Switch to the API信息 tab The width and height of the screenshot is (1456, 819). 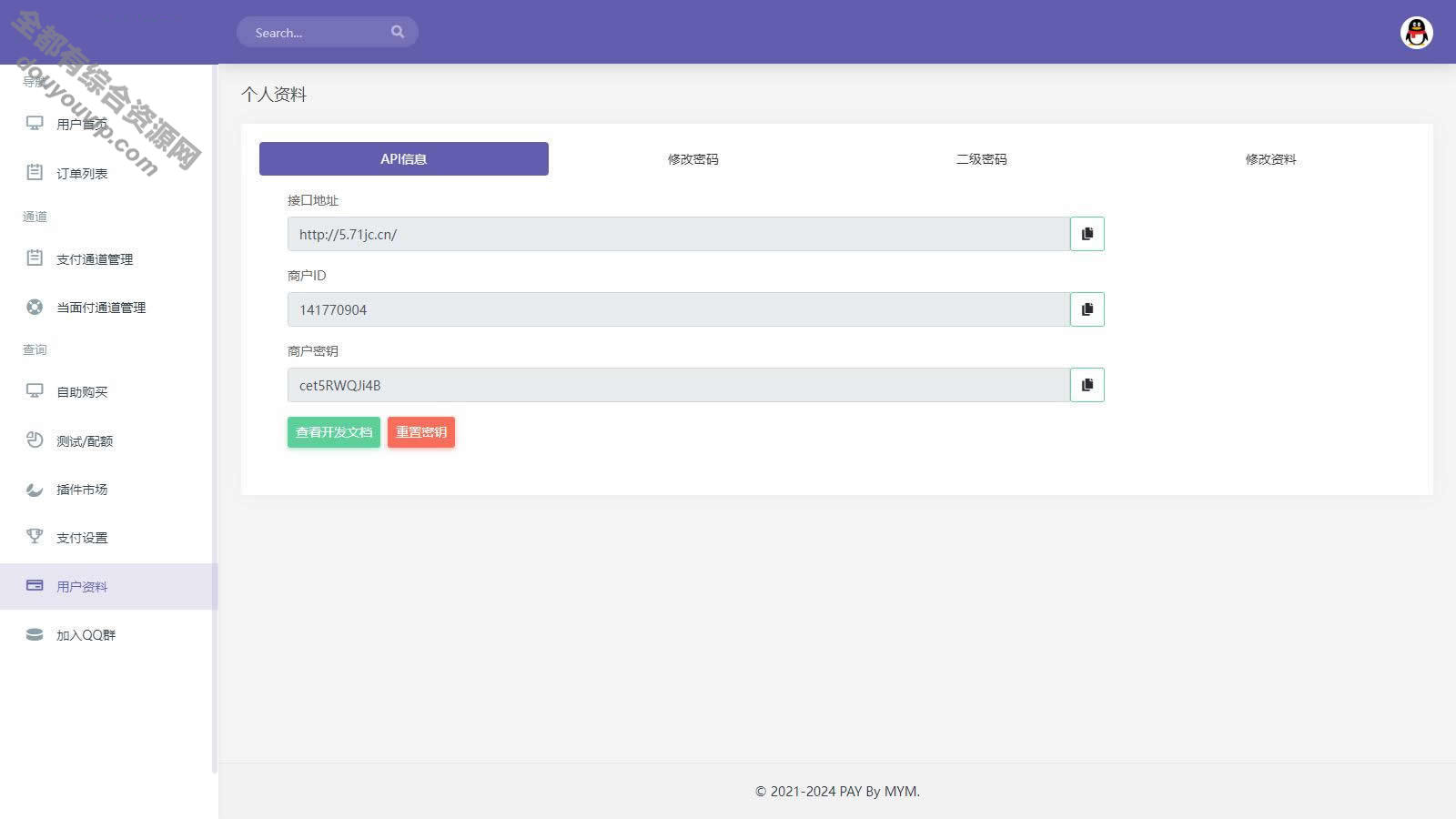click(x=404, y=158)
